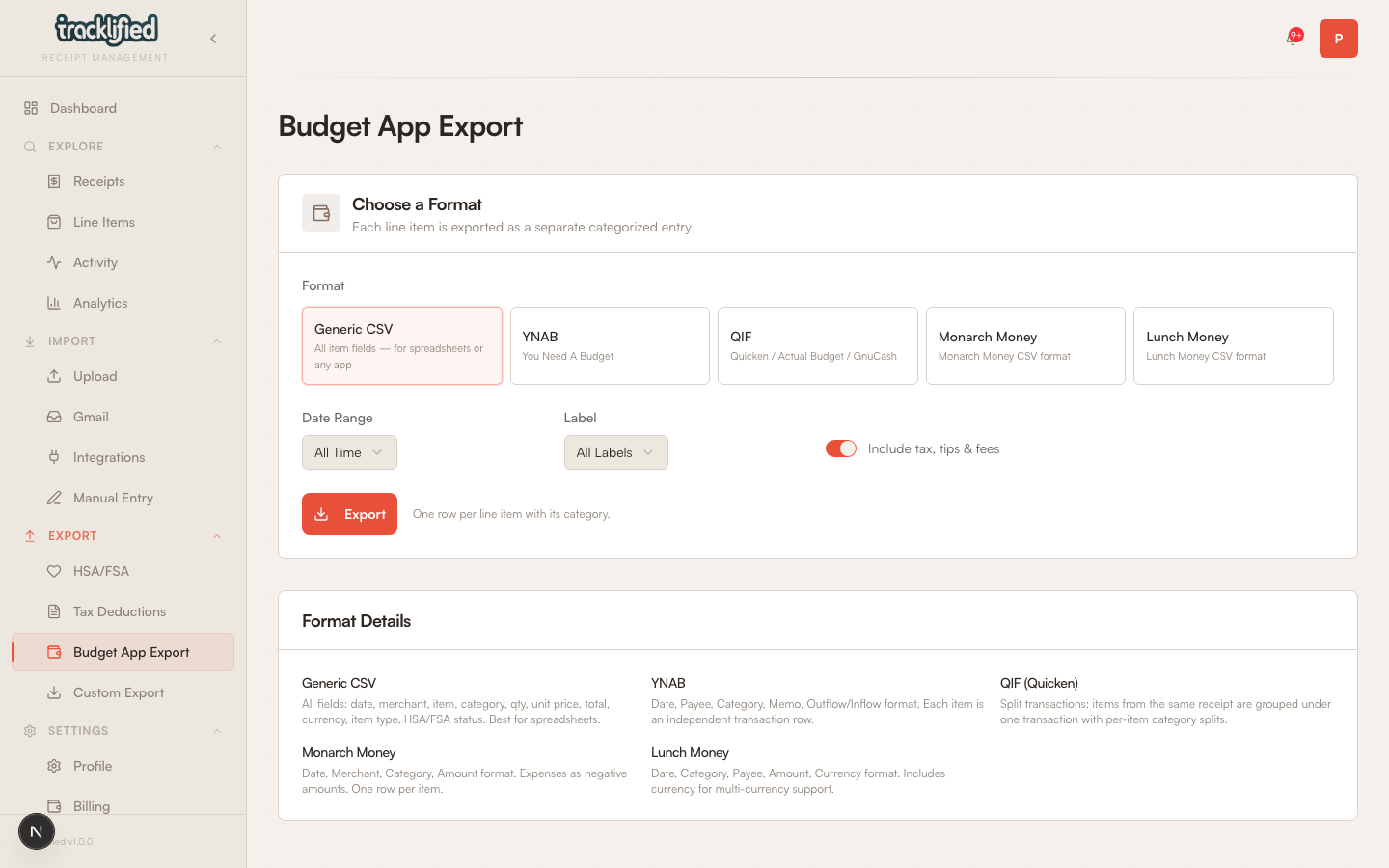Select the YNAB format card
Image resolution: width=1389 pixels, height=868 pixels.
pos(610,345)
